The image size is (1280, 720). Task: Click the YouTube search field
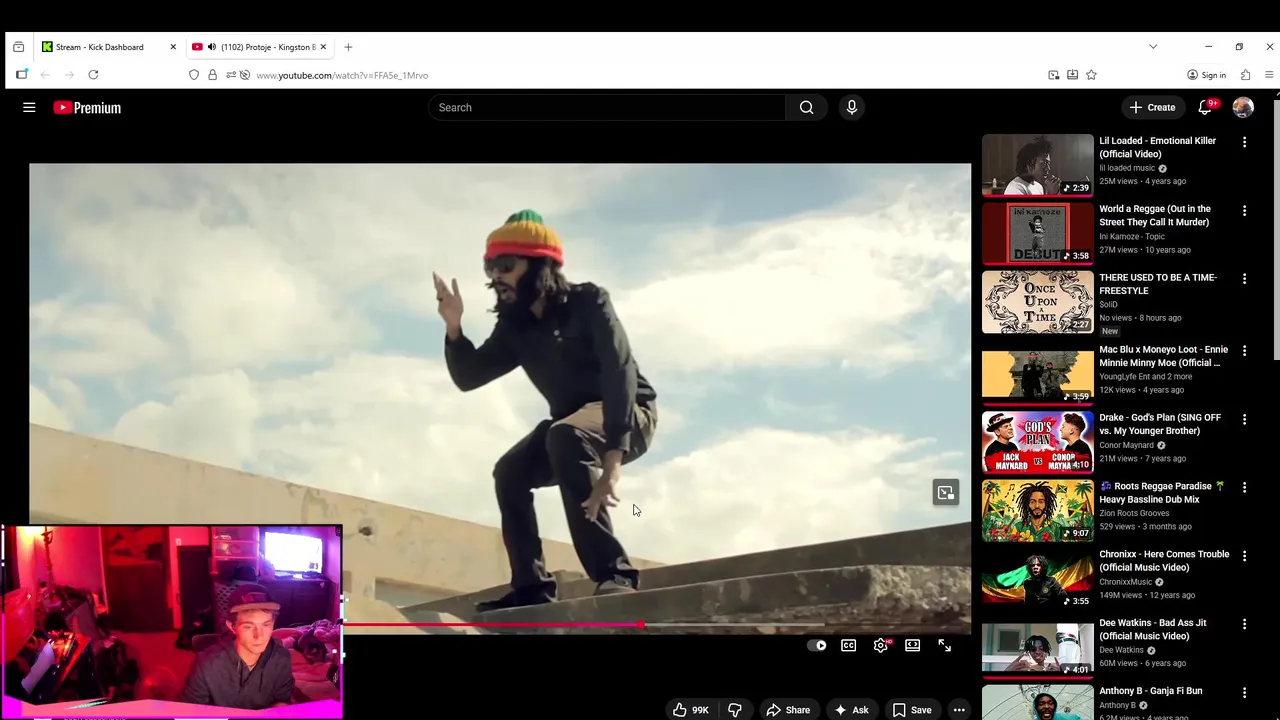coord(607,107)
